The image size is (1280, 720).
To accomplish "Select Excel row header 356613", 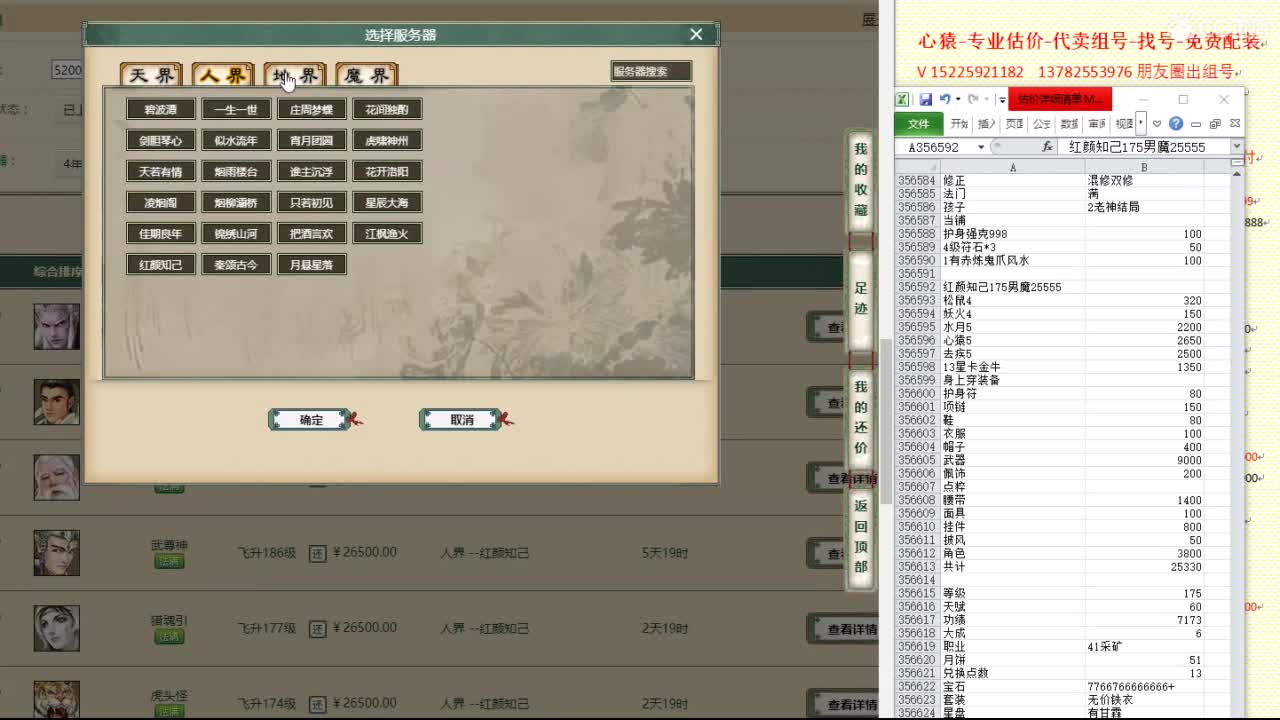I will 917,567.
